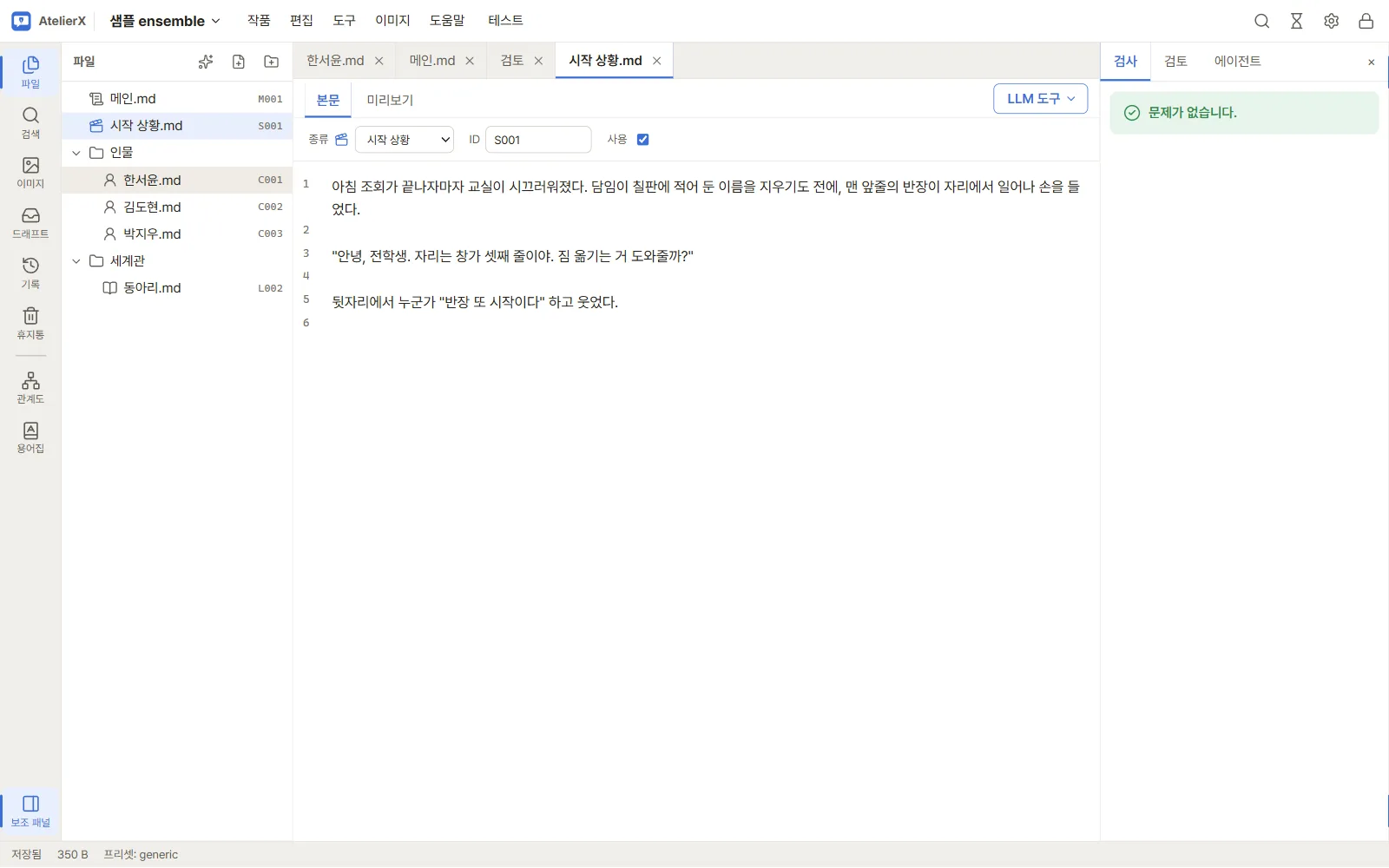Image resolution: width=1389 pixels, height=868 pixels.
Task: Open settings gear in top bar
Action: [x=1332, y=21]
